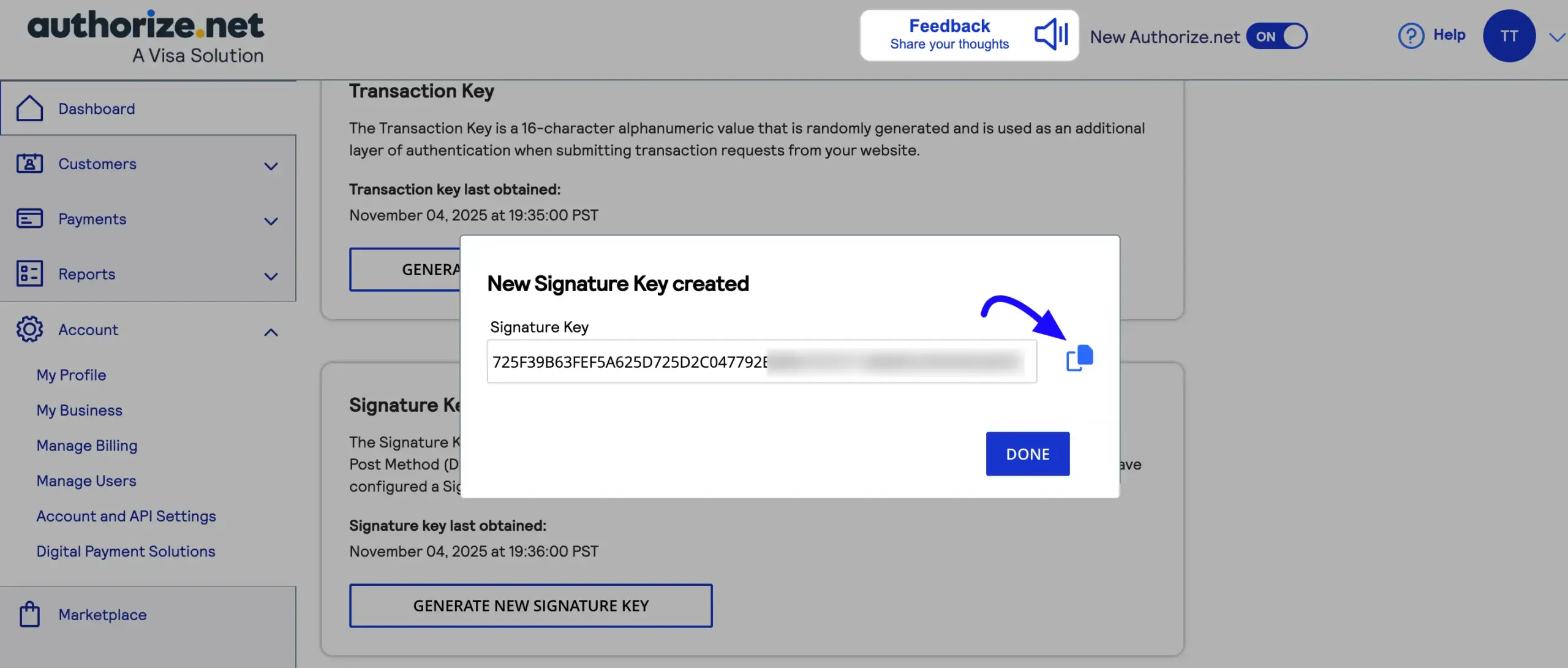Select the Reports icon in sidebar

click(29, 273)
